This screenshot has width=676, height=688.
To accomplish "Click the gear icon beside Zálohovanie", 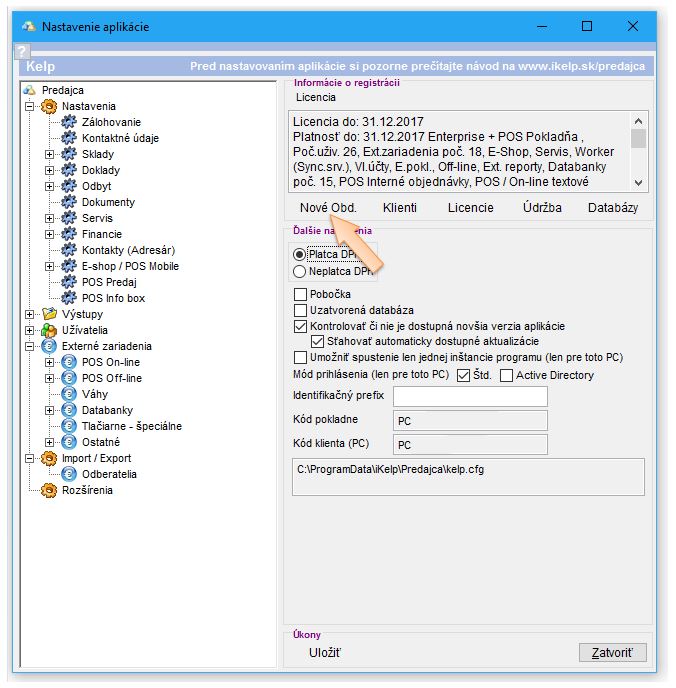I will pos(69,122).
